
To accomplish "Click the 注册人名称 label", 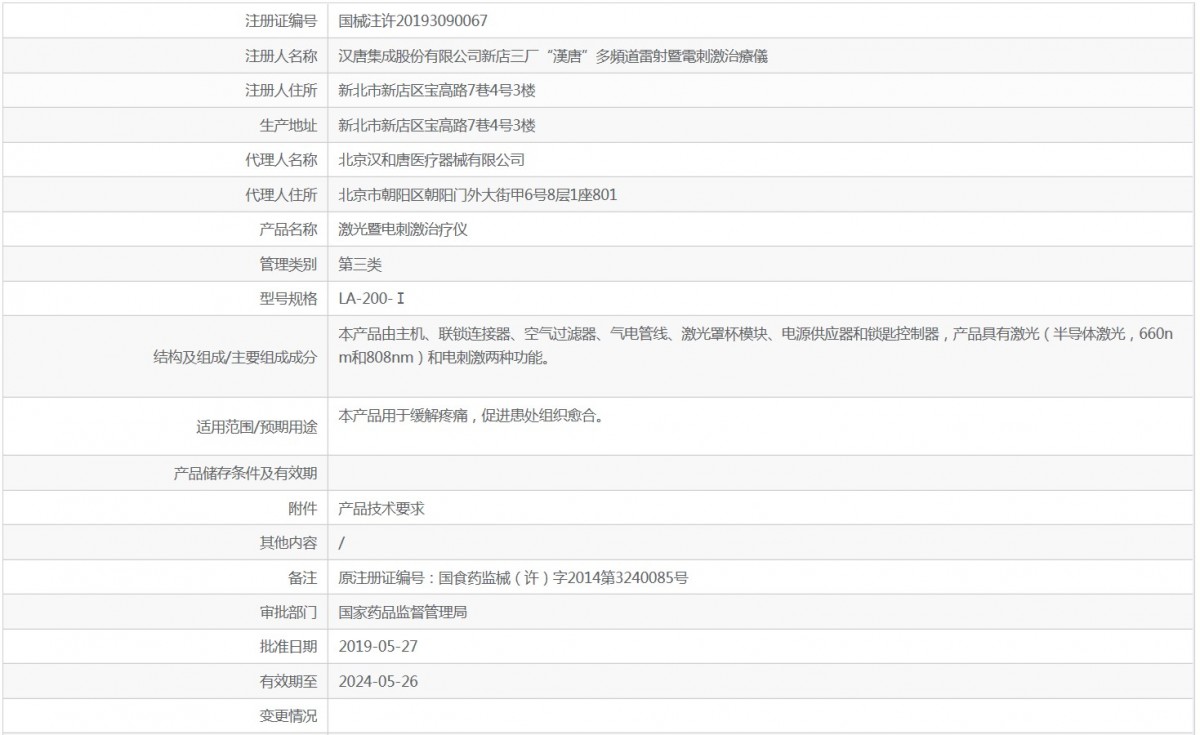I will (281, 56).
